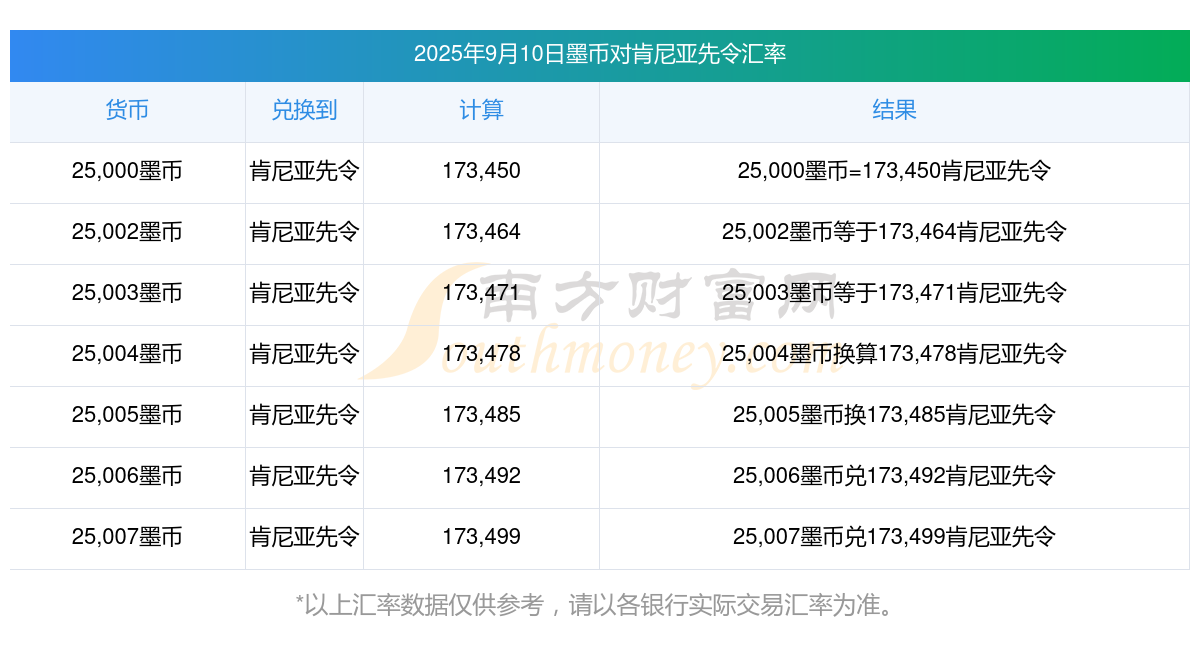Click 肯尼亚先令 in the 25,006墨币 row

[x=304, y=476]
